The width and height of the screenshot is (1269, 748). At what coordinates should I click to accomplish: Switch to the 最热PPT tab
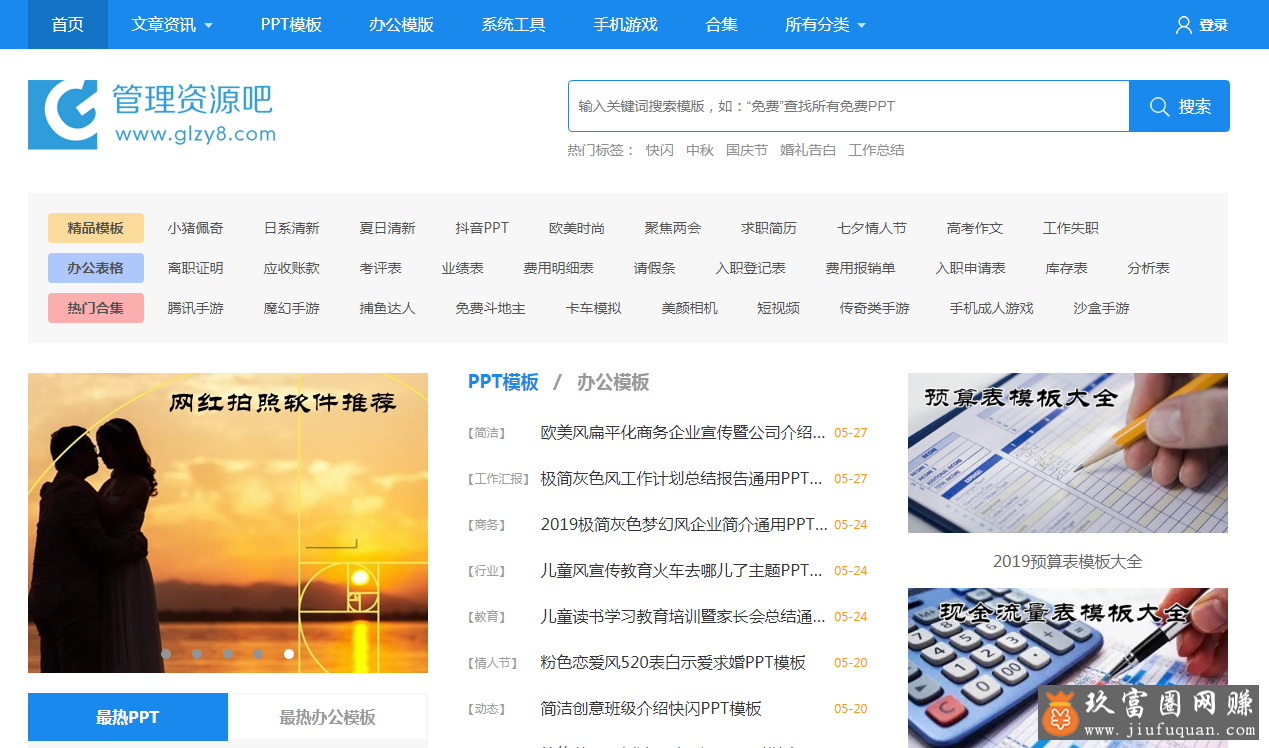[x=128, y=717]
